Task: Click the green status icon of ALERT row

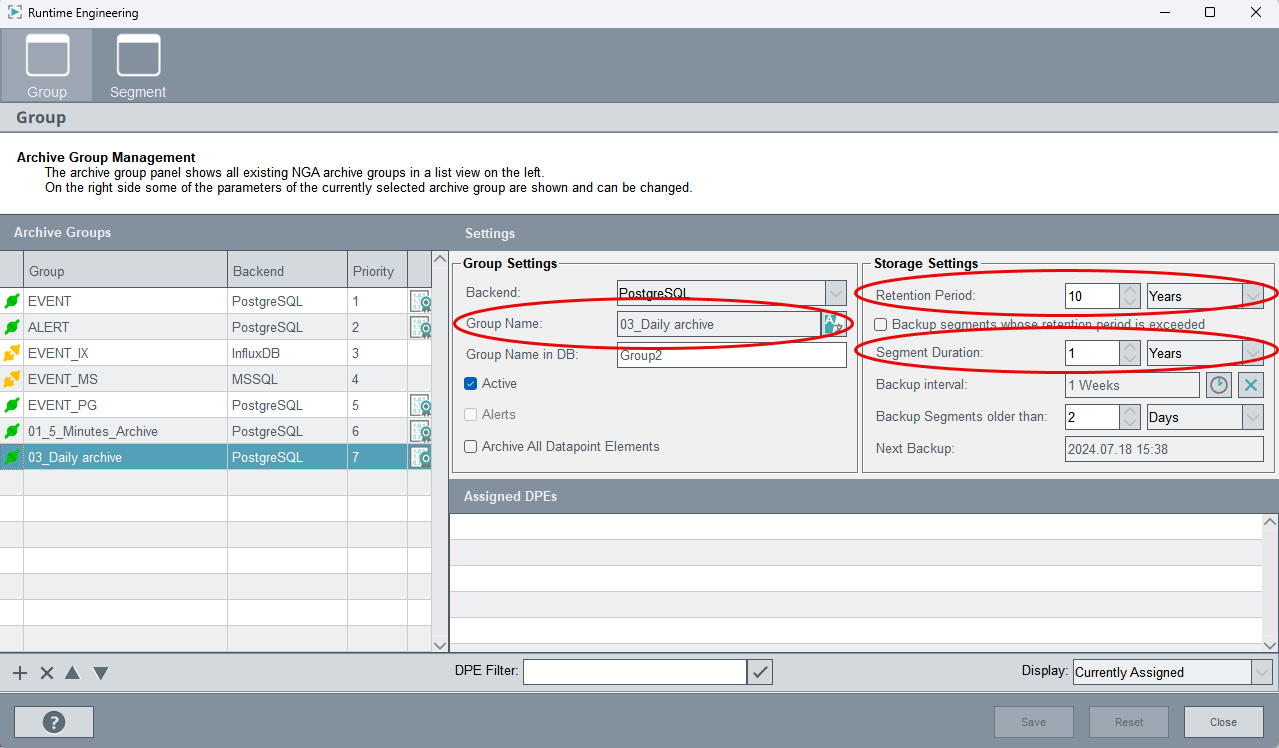Action: 12,327
